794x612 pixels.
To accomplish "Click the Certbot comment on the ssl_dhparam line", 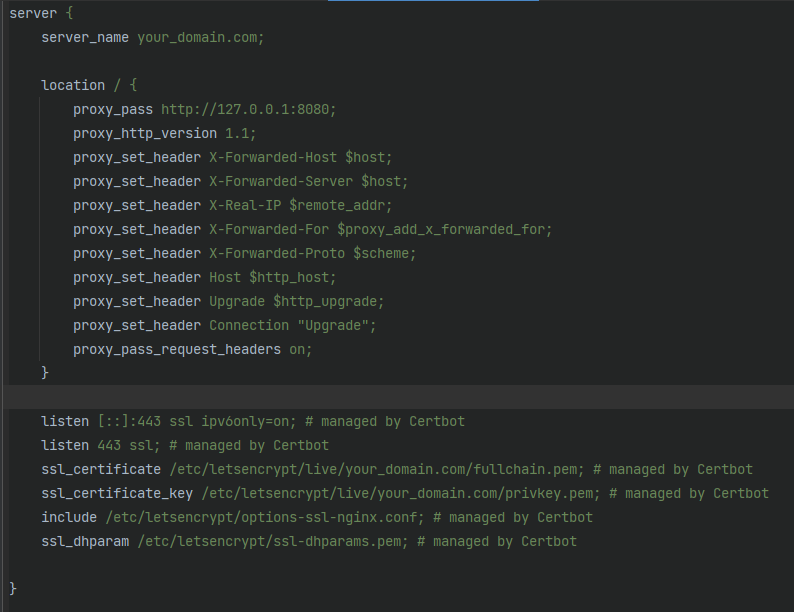I will (x=497, y=541).
